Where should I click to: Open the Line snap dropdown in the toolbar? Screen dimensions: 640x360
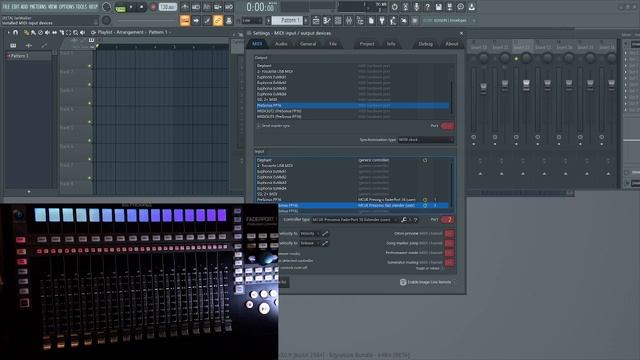[252, 20]
